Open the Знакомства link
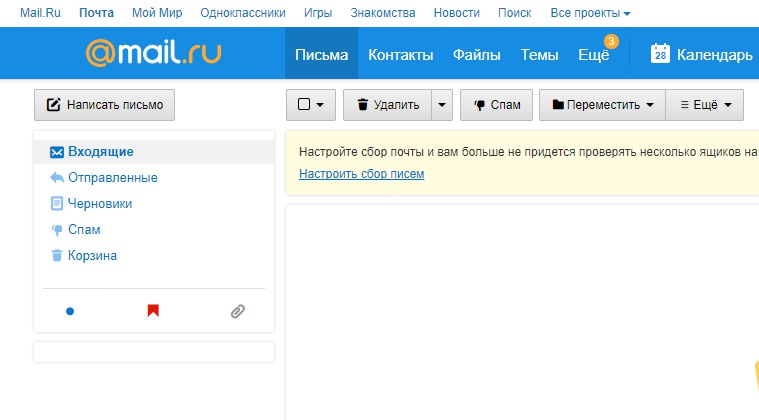This screenshot has width=759, height=420. 383,13
